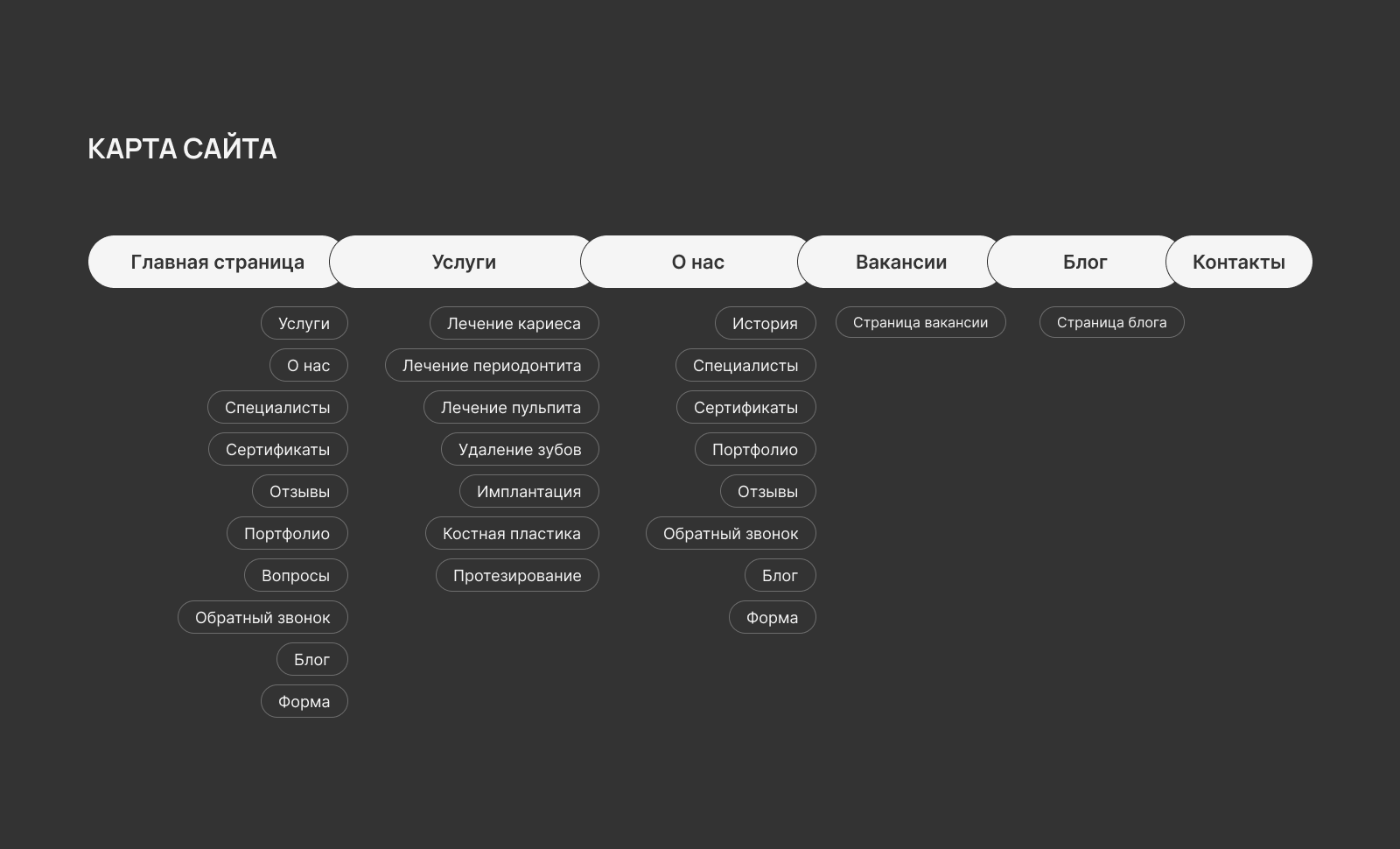
Task: Click the Страница вакансии pill
Action: click(920, 322)
